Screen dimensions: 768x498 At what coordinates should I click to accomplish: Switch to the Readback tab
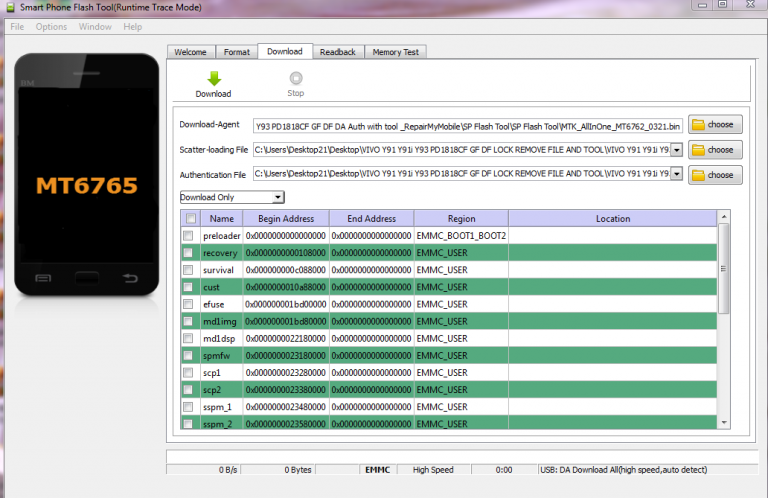338,52
